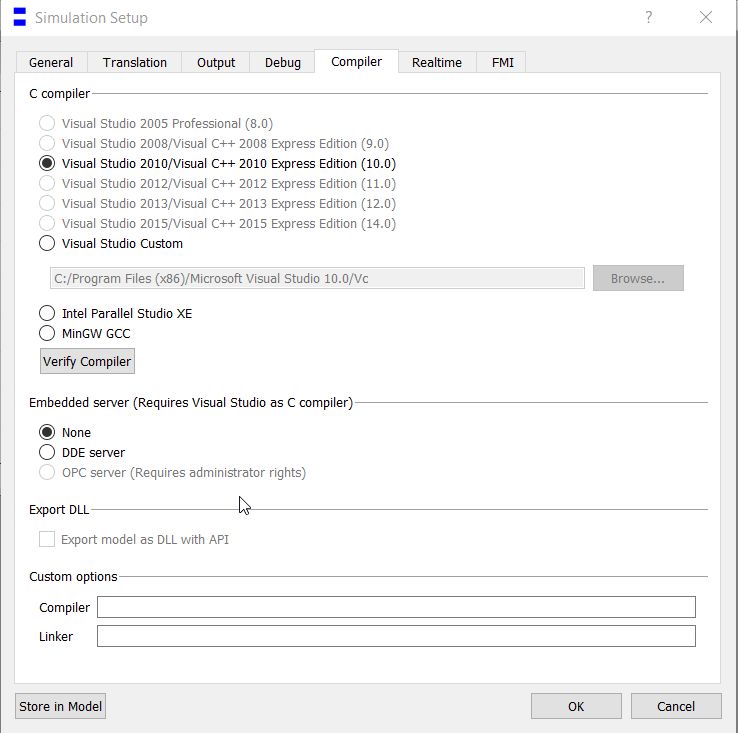Screen dimensions: 738x733
Task: Confirm with the OK button
Action: [x=576, y=706]
